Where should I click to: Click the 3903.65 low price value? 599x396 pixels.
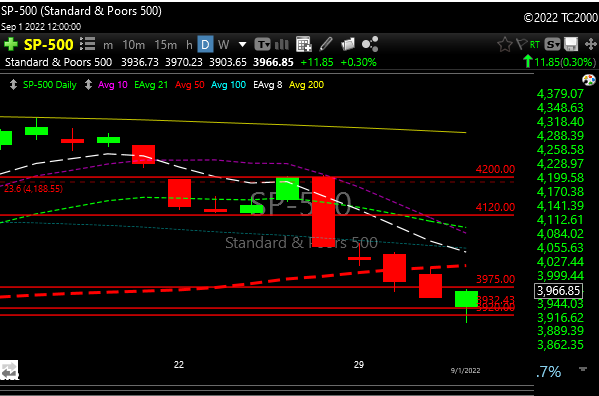228,62
